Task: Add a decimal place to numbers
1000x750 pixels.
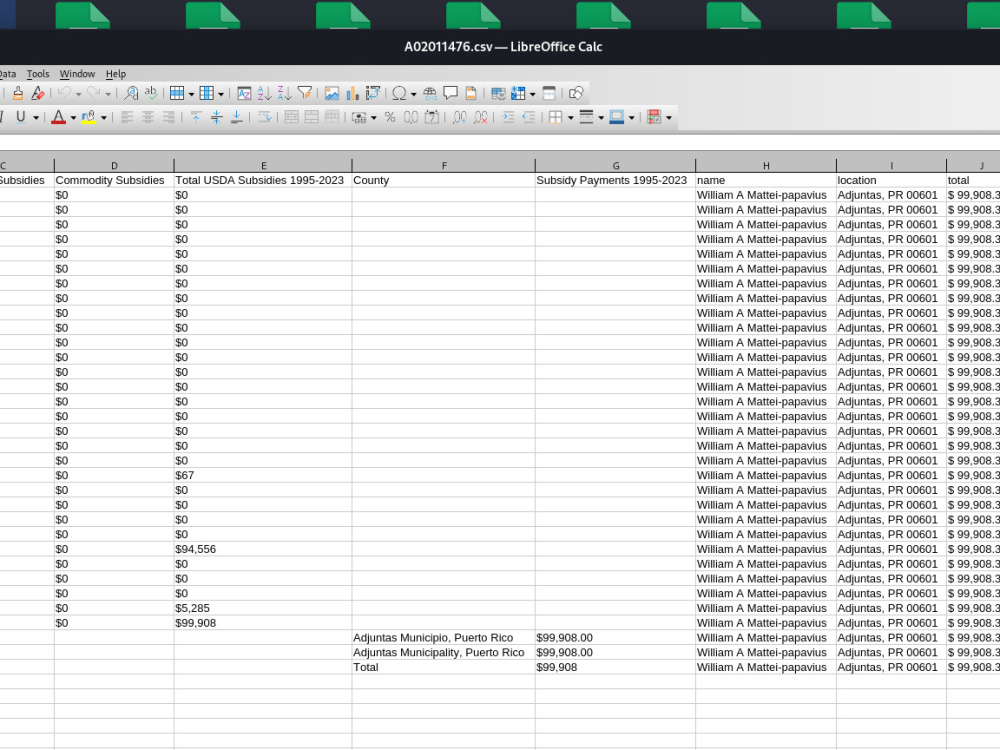Action: pyautogui.click(x=456, y=115)
